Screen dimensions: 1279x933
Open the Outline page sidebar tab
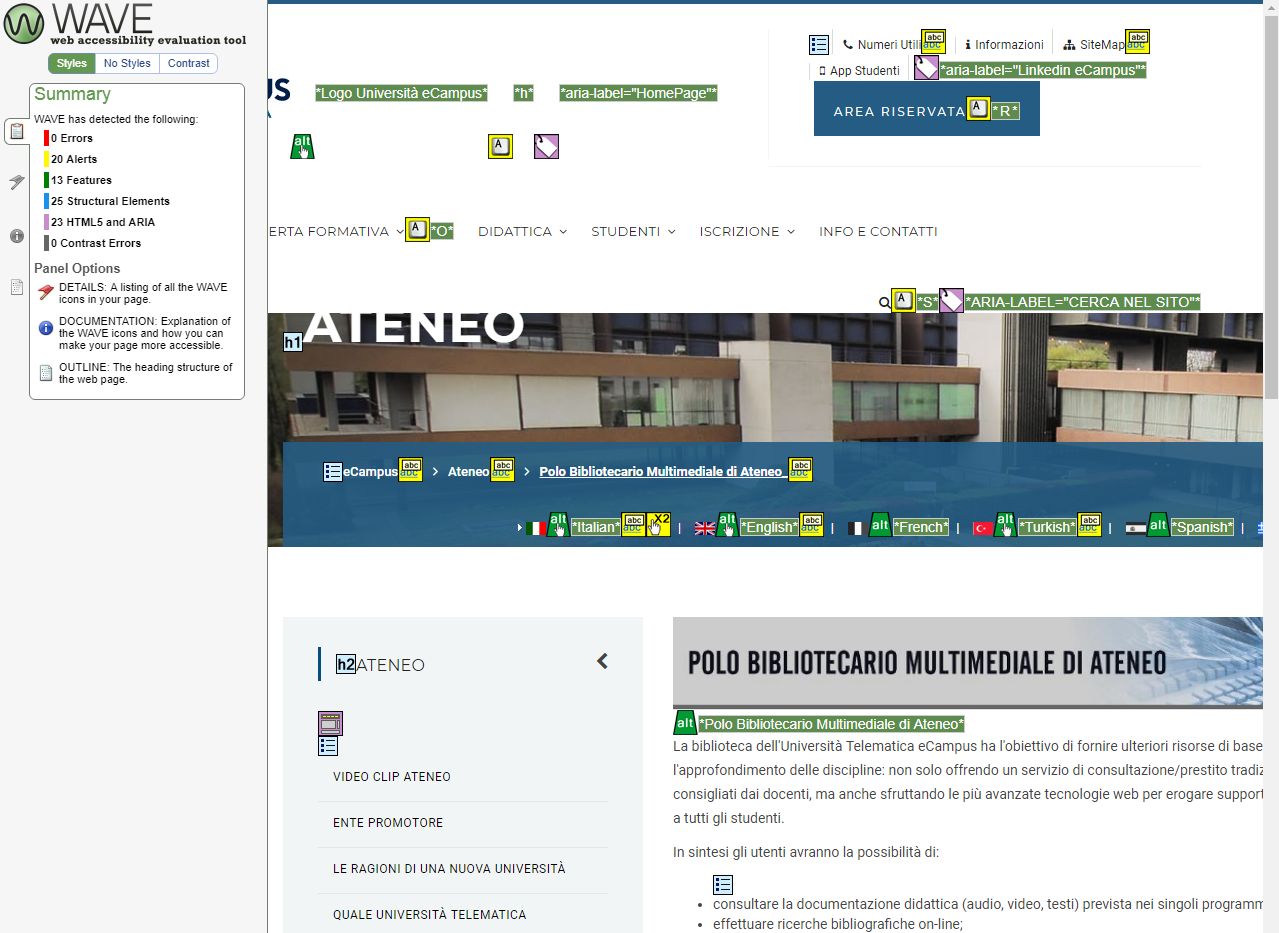[x=17, y=287]
